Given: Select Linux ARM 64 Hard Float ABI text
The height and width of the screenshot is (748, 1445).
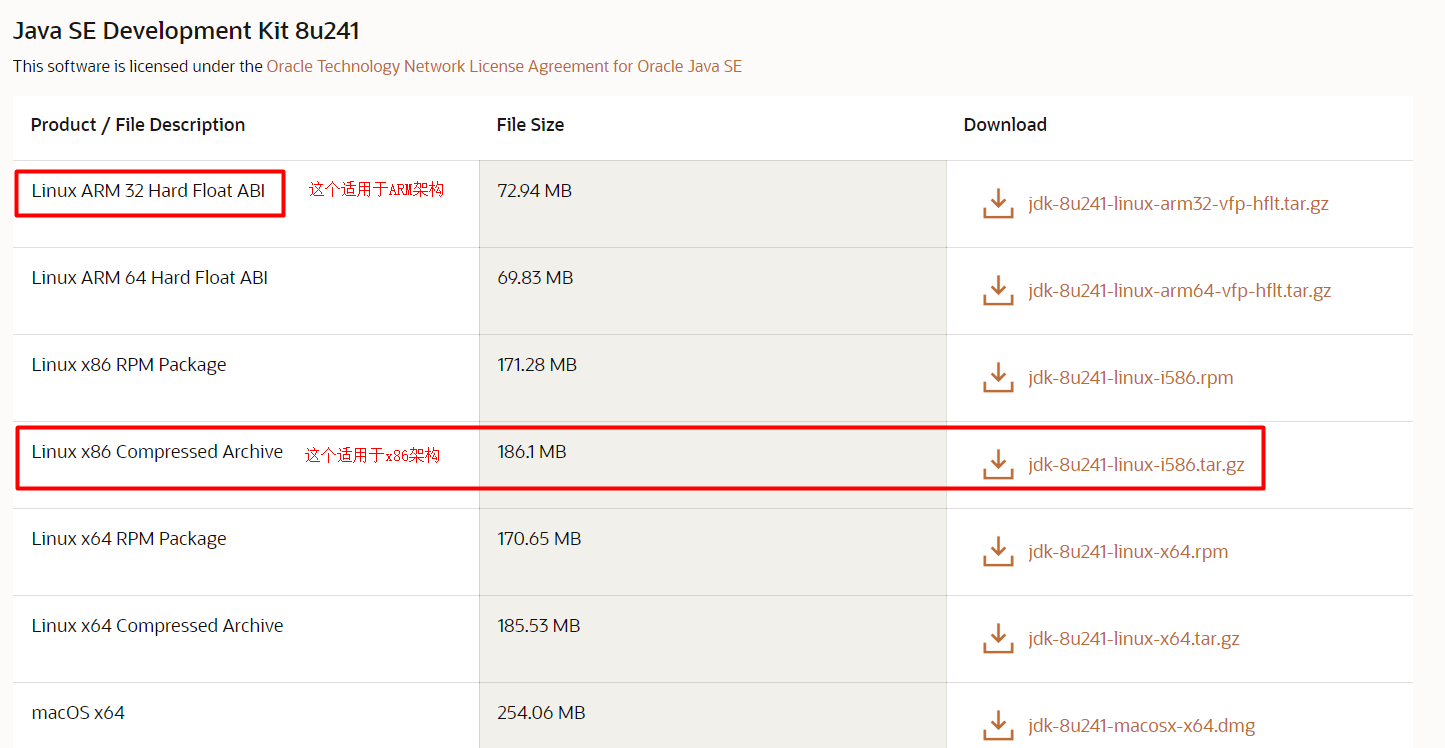Looking at the screenshot, I should pyautogui.click(x=149, y=278).
